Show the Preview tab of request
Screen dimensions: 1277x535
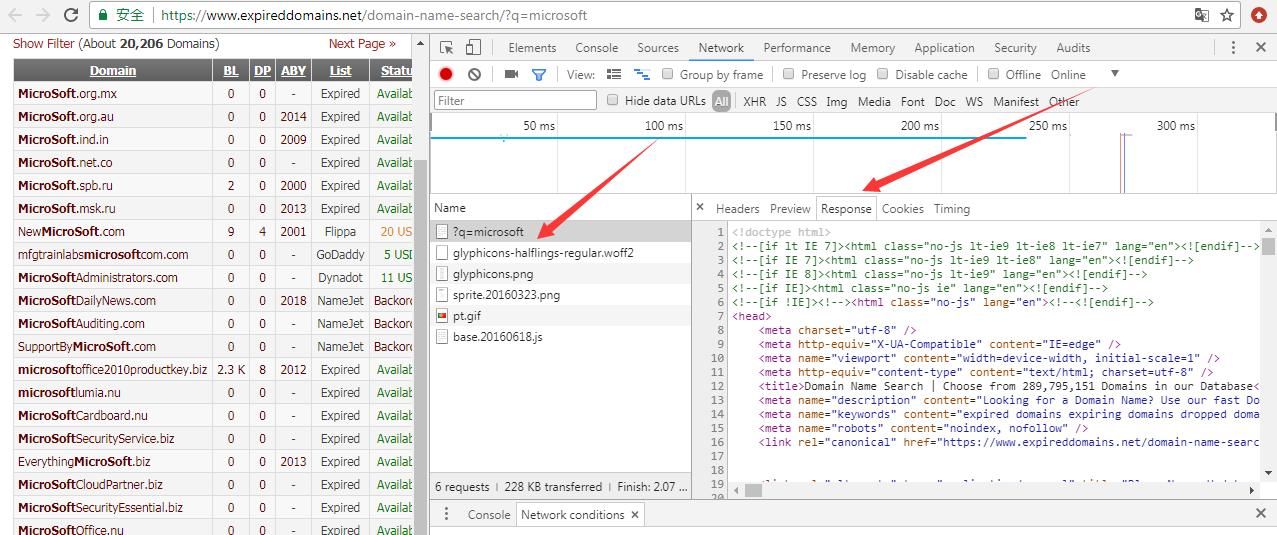(x=790, y=209)
